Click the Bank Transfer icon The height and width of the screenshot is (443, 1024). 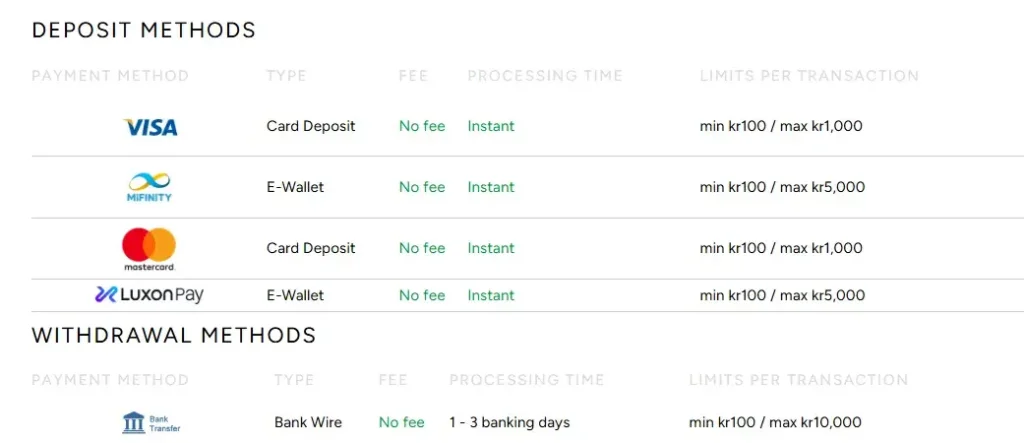[151, 423]
